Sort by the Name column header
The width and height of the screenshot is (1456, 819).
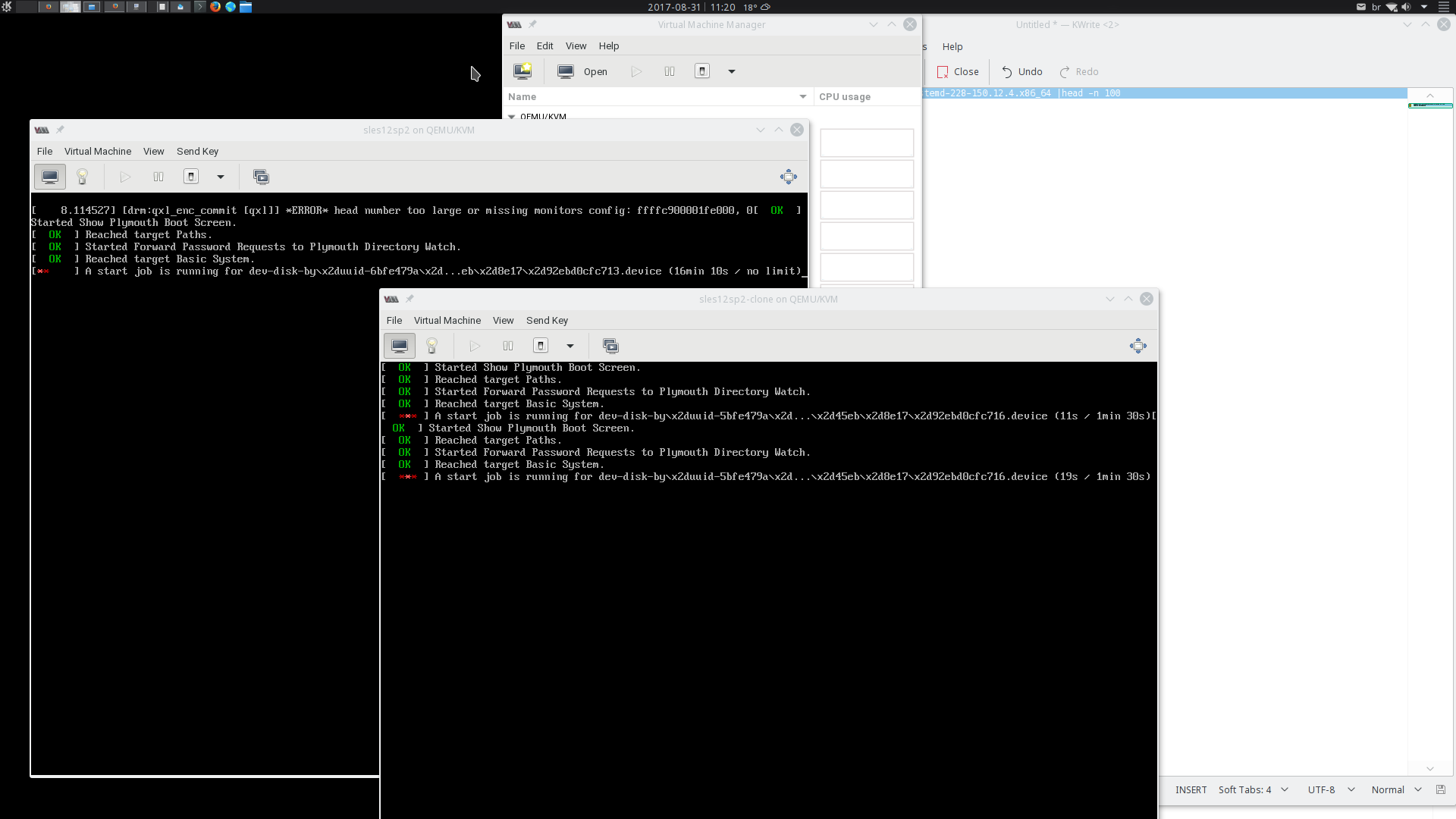[657, 97]
